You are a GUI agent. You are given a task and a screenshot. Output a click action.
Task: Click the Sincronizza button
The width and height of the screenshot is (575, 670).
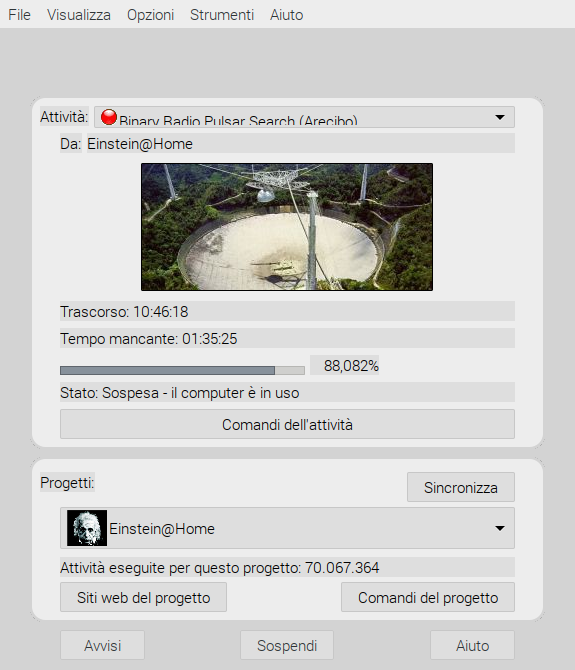tap(461, 487)
